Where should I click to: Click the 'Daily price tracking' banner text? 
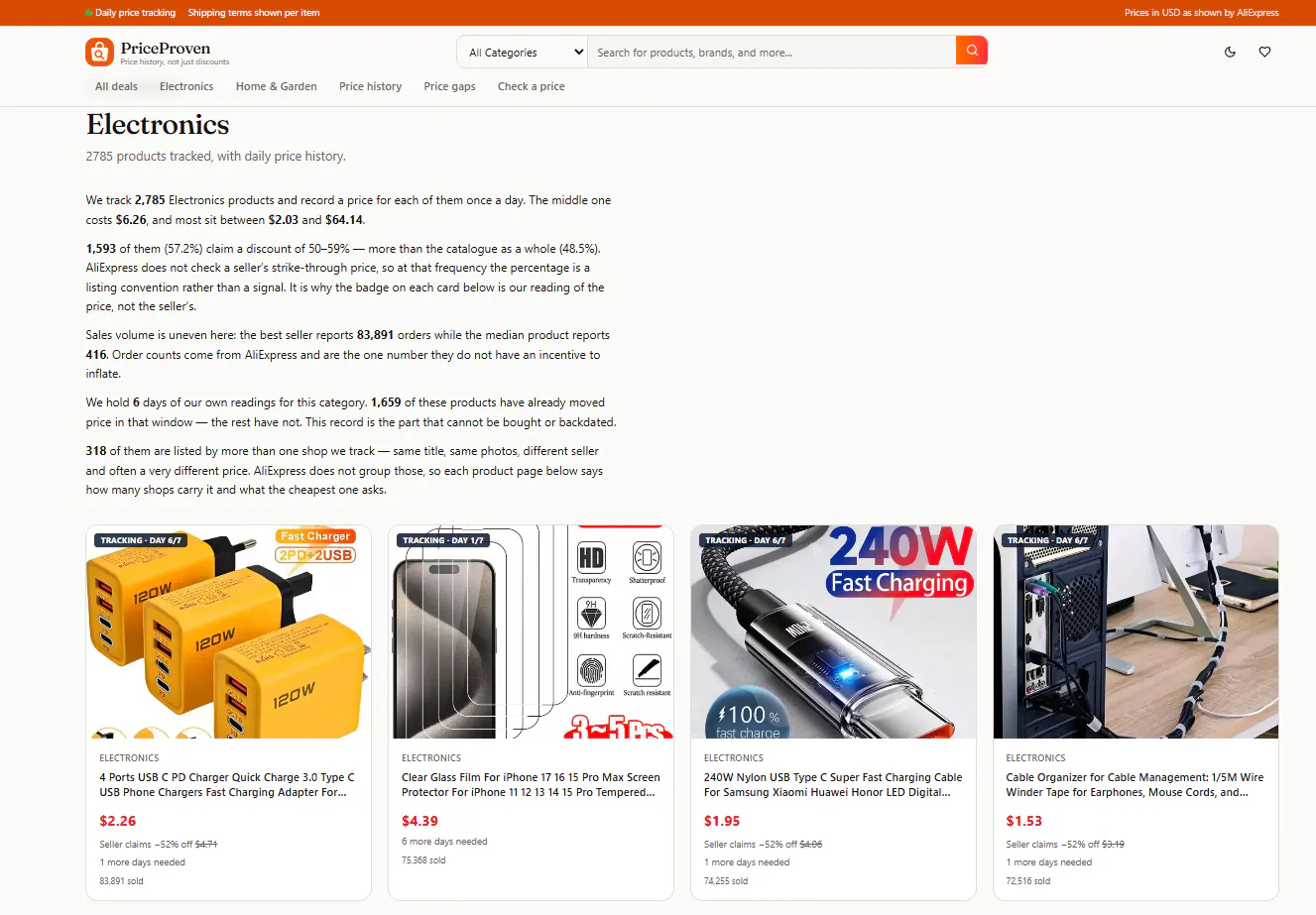click(x=135, y=13)
